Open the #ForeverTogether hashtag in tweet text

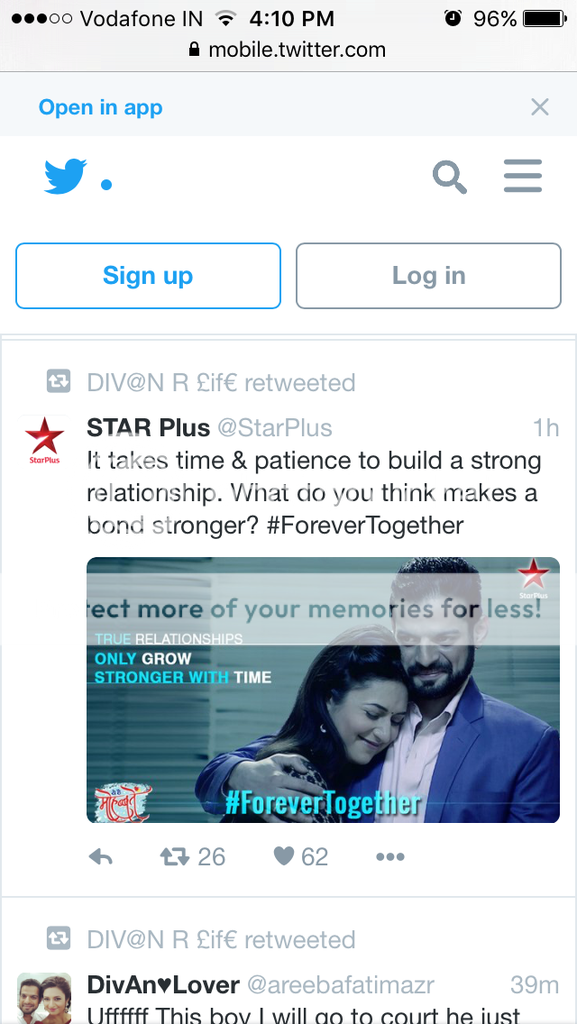tap(366, 524)
